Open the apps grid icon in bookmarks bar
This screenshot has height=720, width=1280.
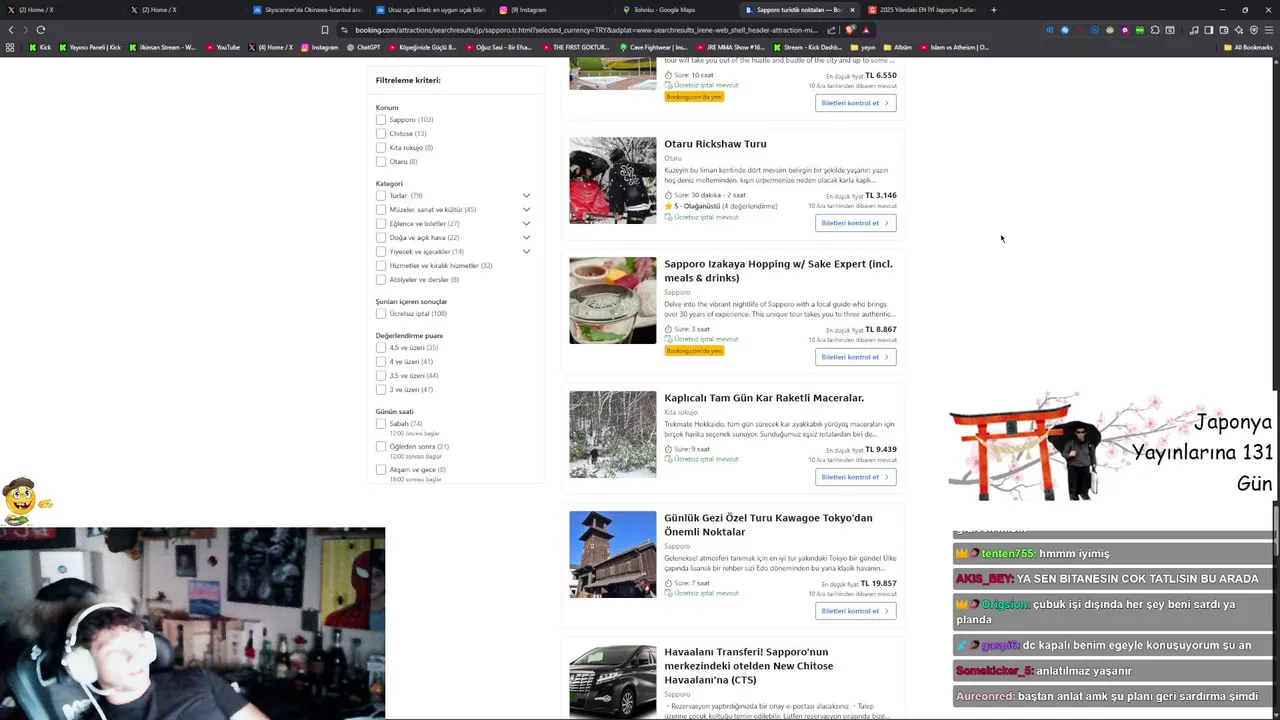click(x=10, y=47)
